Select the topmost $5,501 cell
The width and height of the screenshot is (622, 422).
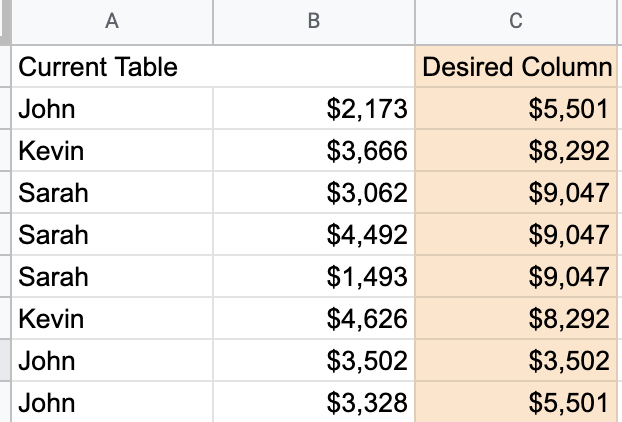click(x=516, y=108)
